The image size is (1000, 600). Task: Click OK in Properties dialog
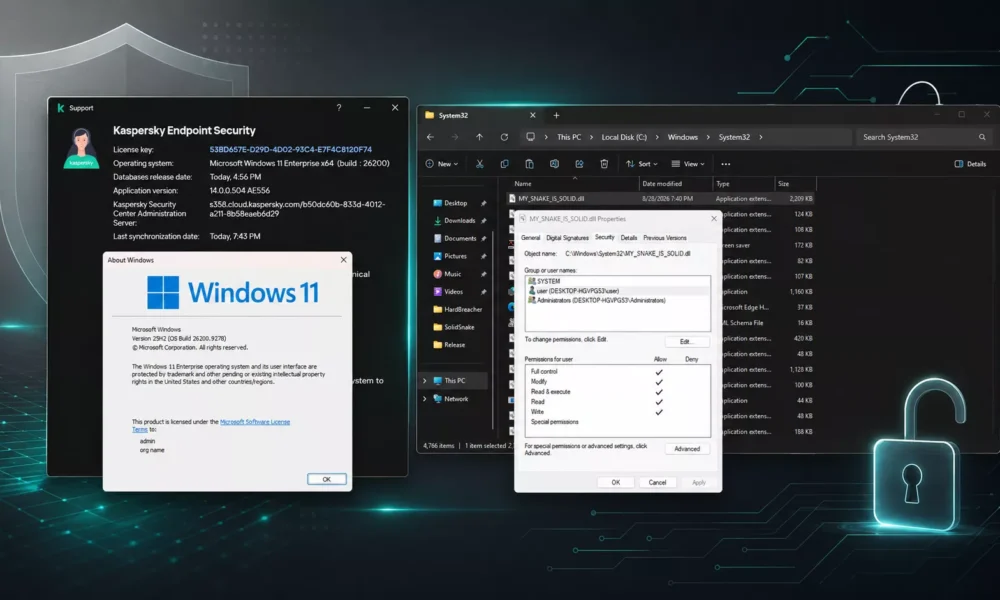tap(615, 482)
